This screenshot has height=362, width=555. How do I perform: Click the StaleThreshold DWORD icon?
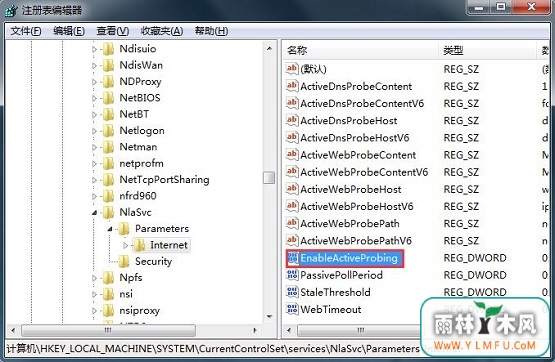[293, 292]
